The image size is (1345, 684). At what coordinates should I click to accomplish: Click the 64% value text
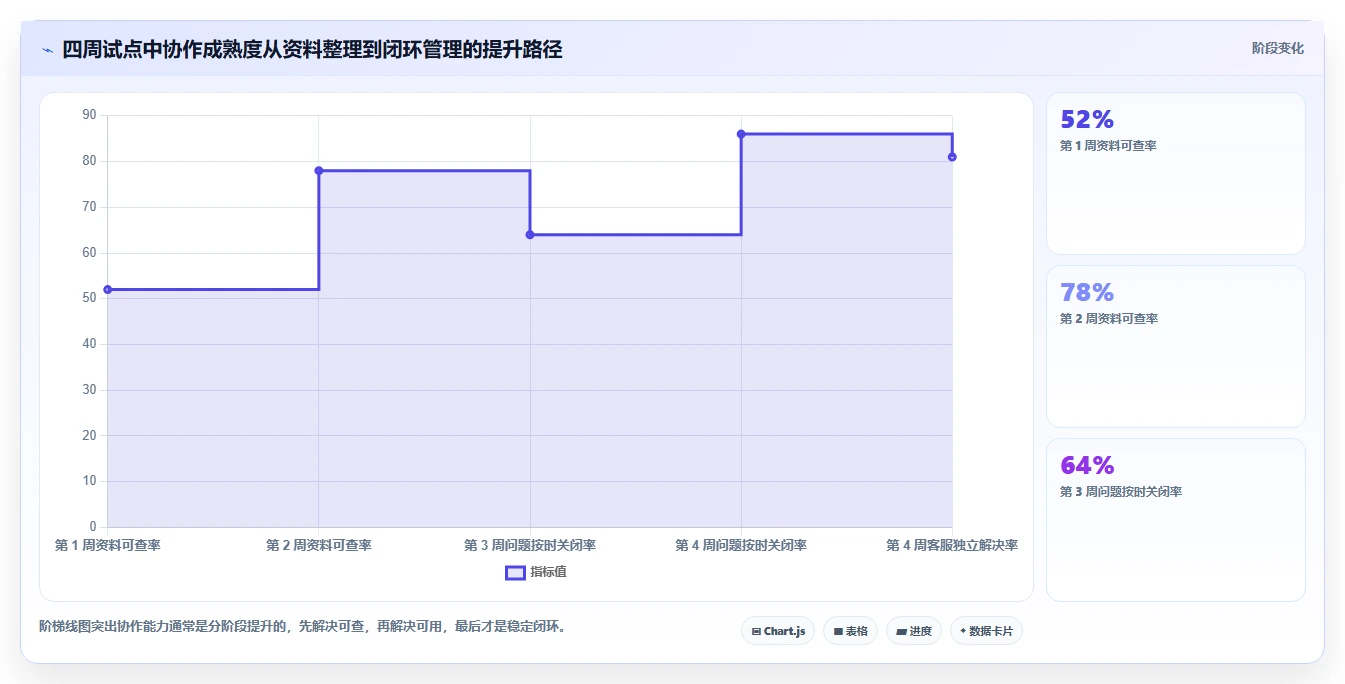tap(1087, 465)
